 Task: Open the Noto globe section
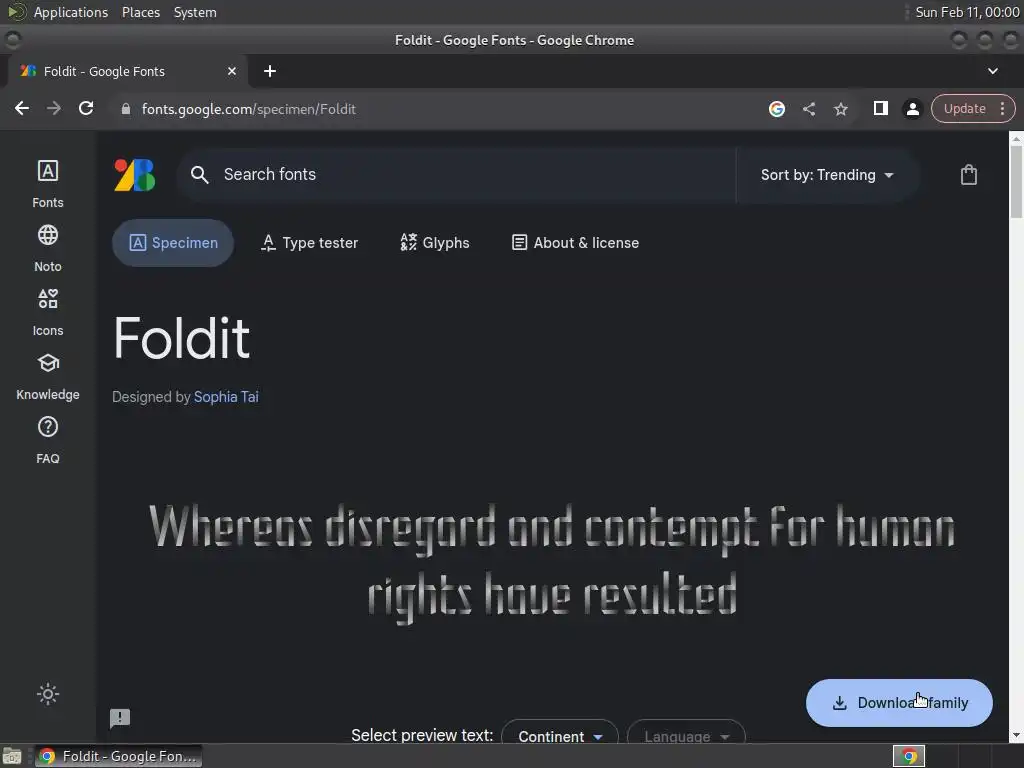[48, 248]
